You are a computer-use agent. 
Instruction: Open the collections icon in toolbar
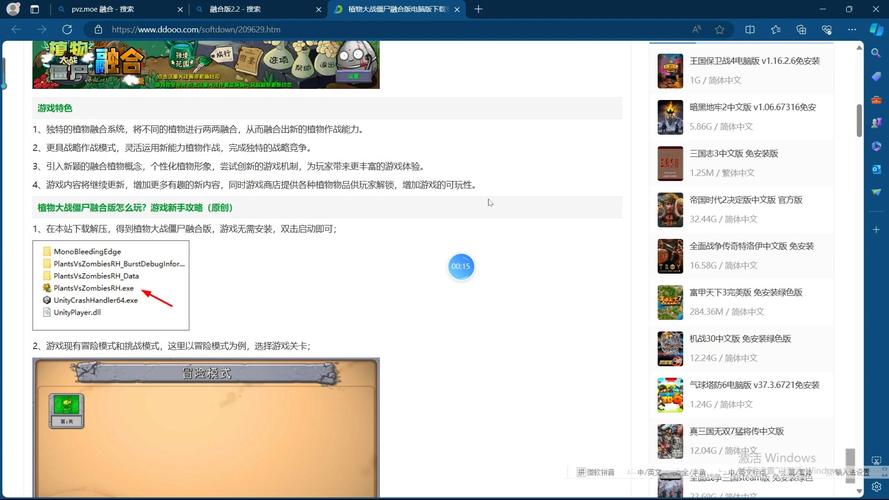coord(801,29)
